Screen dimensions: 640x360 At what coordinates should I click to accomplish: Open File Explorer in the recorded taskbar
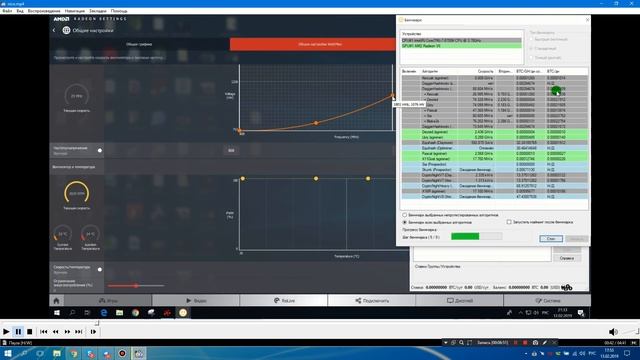point(119,313)
